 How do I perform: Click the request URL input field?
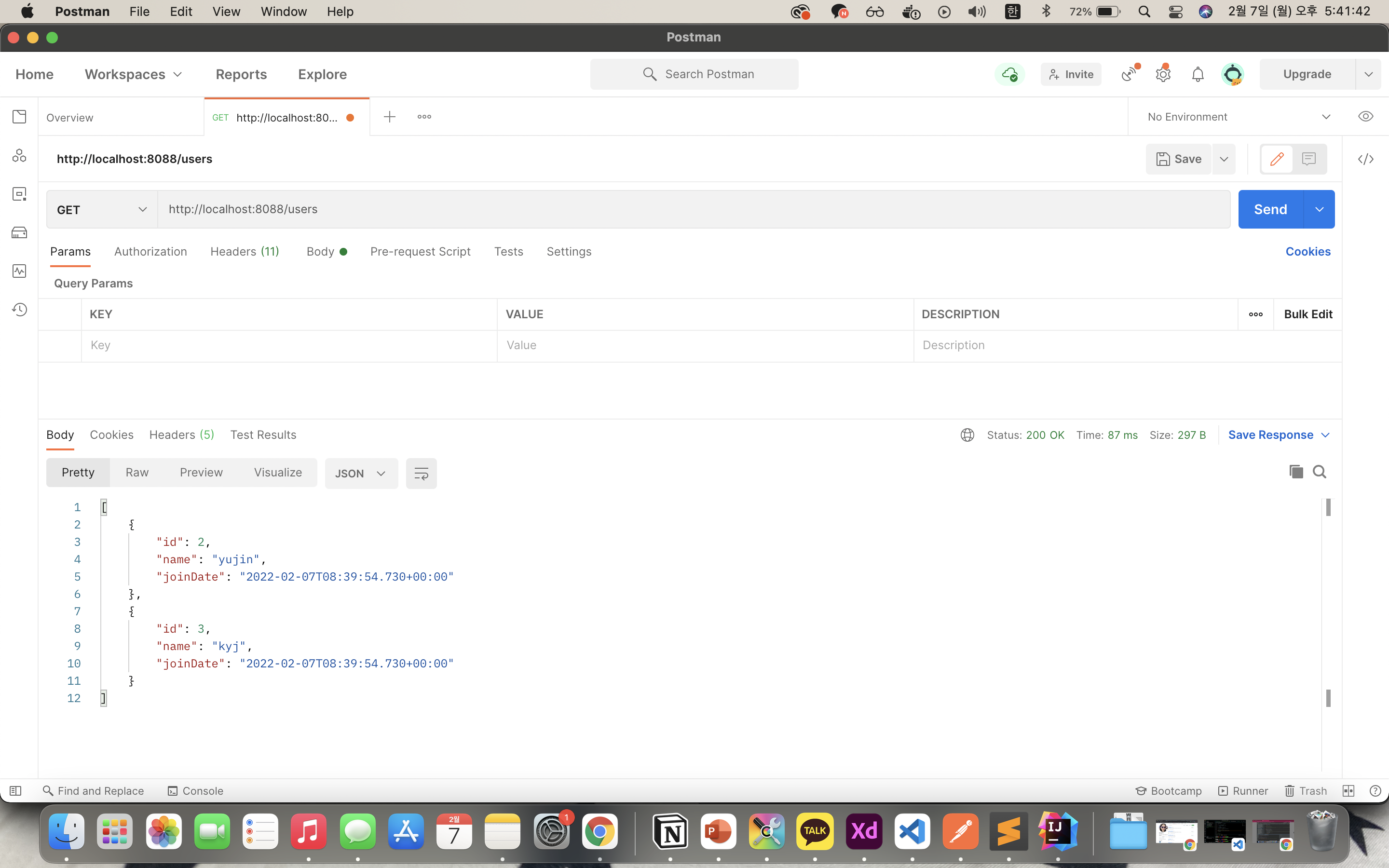click(689, 210)
